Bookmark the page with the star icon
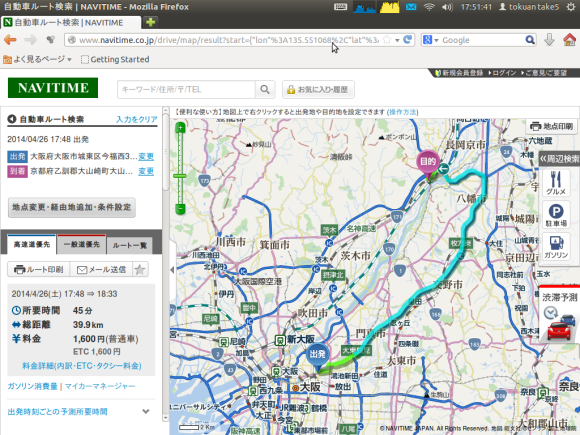The image size is (580, 435). pos(387,40)
